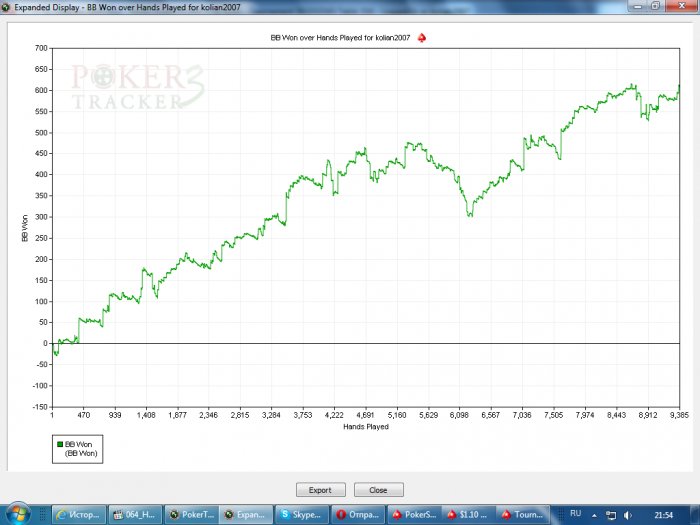This screenshot has width=700, height=525.
Task: Open the volume speaker tray icon
Action: [x=628, y=515]
